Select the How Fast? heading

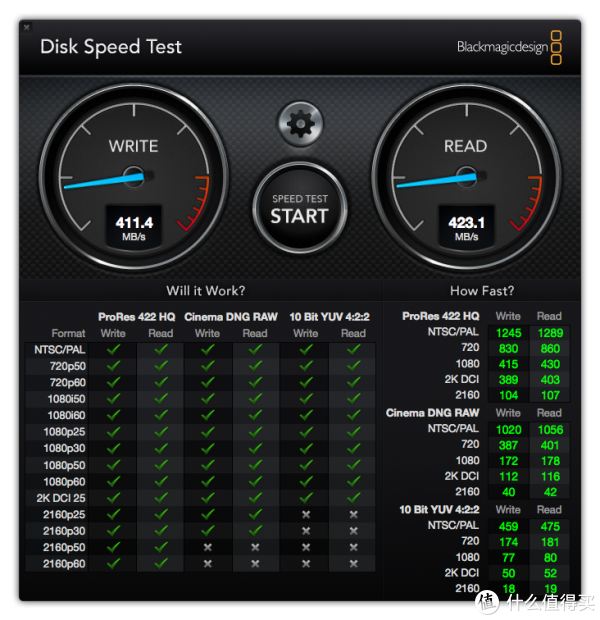click(x=482, y=291)
